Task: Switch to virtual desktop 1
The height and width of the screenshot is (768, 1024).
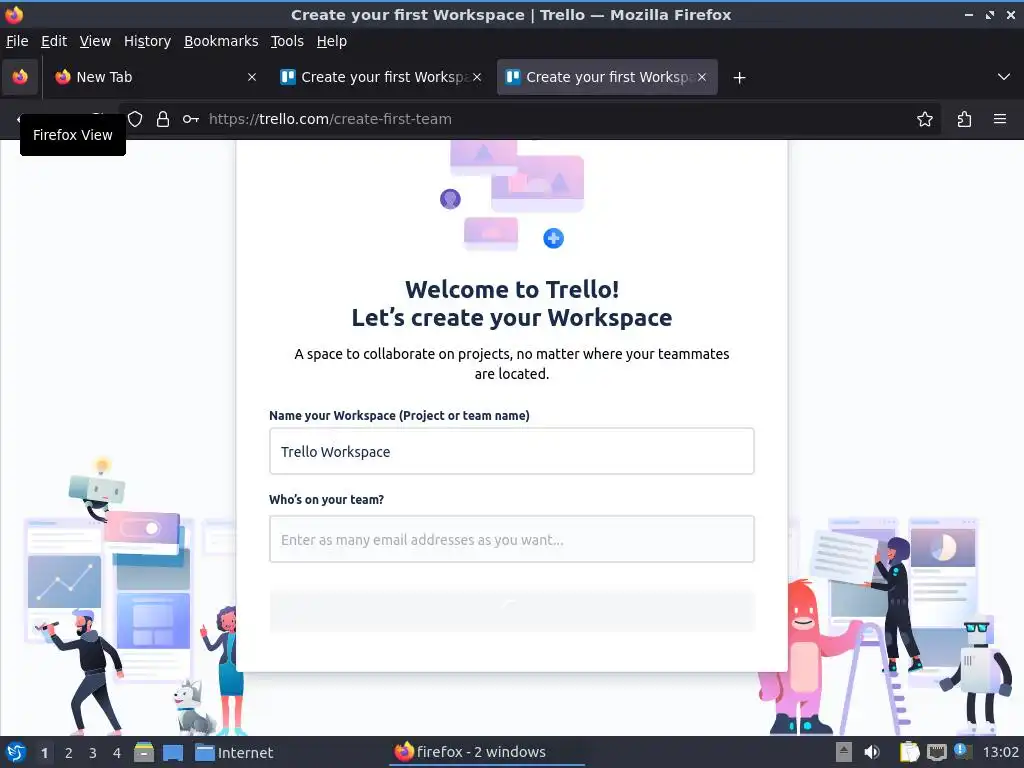Action: [44, 753]
